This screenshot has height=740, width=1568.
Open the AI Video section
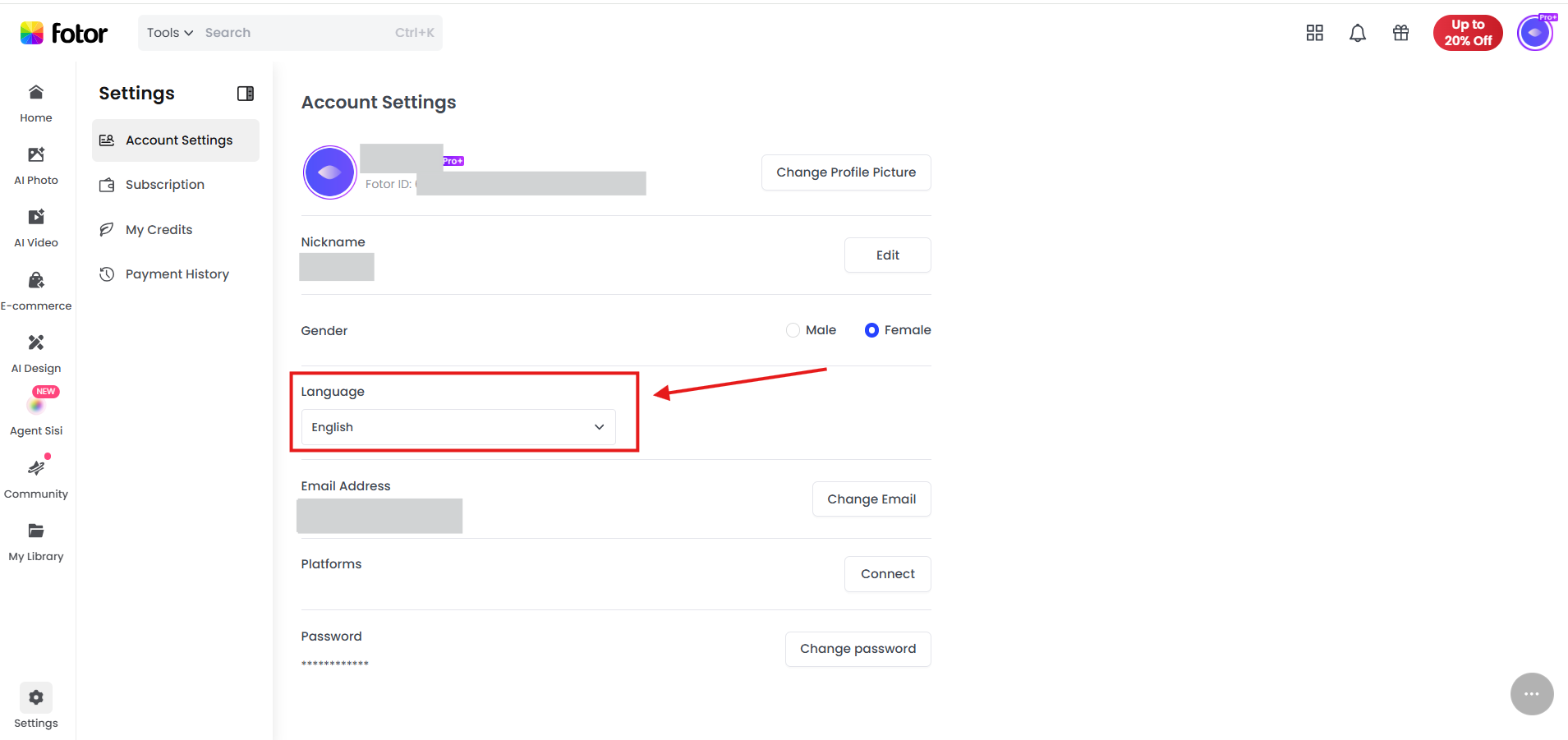36,228
